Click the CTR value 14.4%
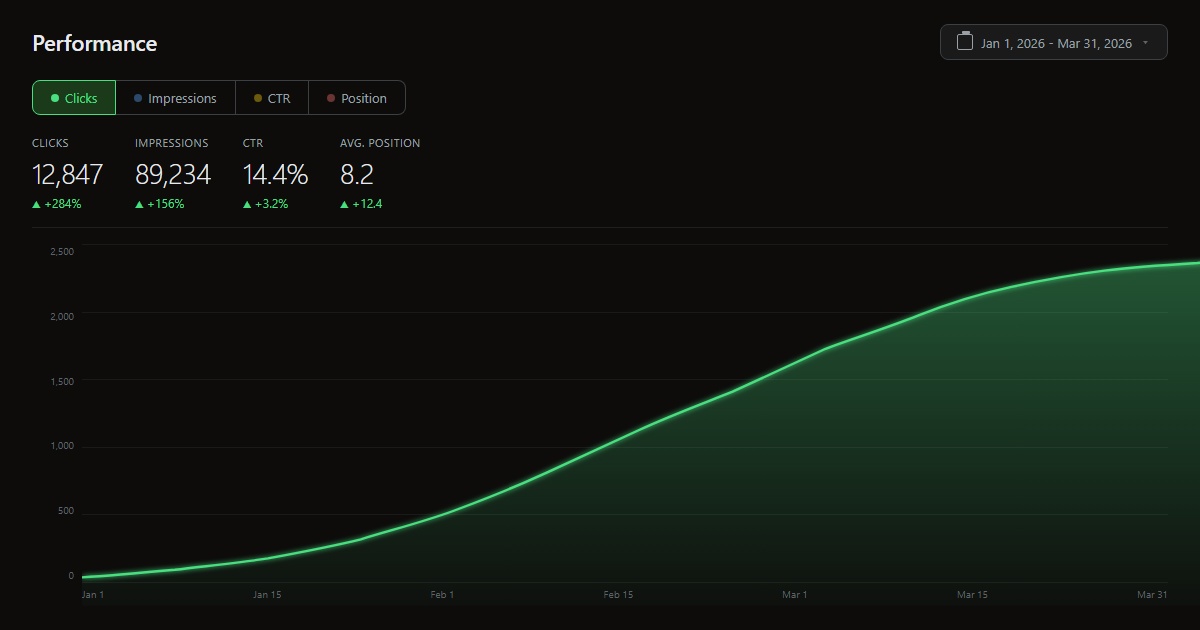The height and width of the screenshot is (630, 1200). point(275,175)
